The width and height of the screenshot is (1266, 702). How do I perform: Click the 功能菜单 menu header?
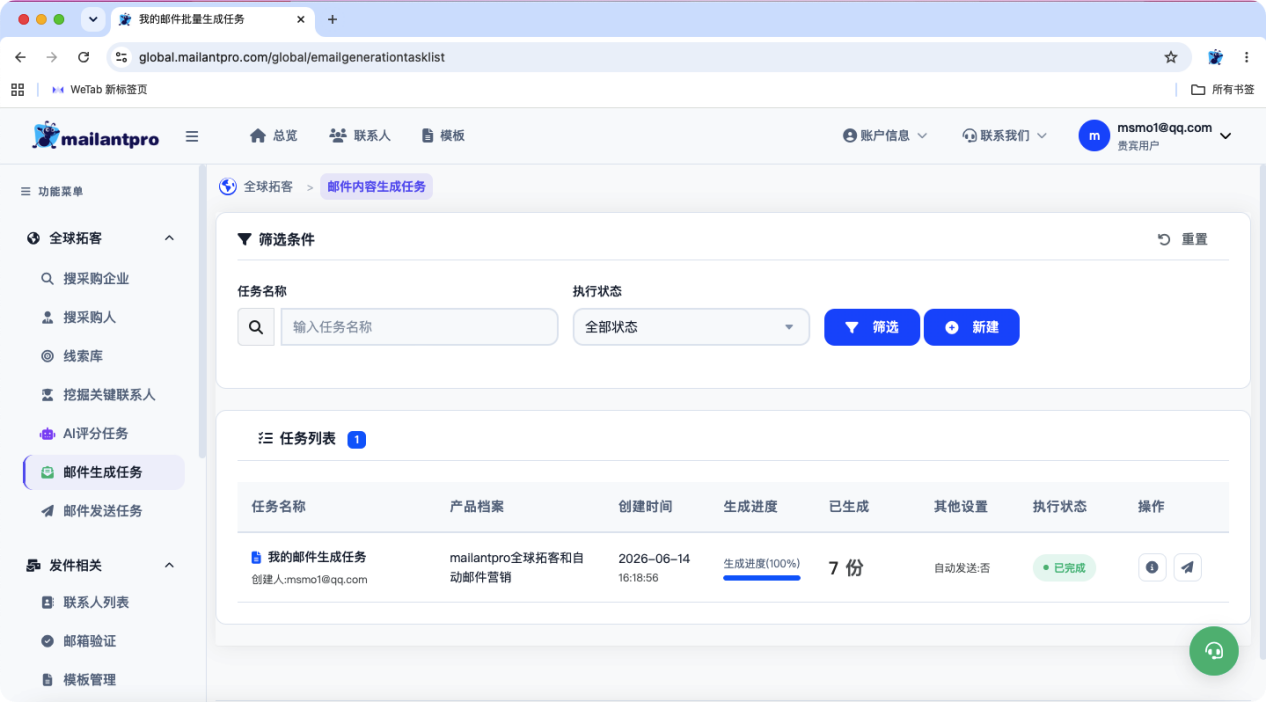(52, 191)
